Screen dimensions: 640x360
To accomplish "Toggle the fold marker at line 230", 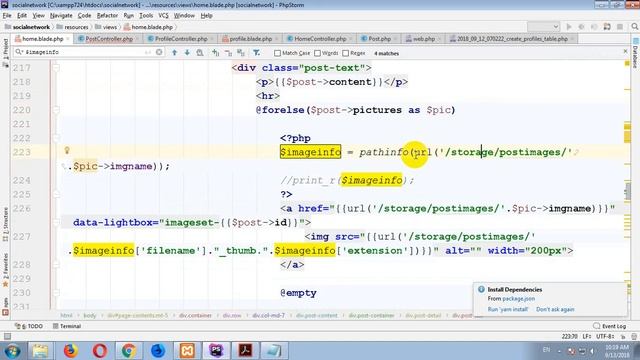I will [x=56, y=293].
